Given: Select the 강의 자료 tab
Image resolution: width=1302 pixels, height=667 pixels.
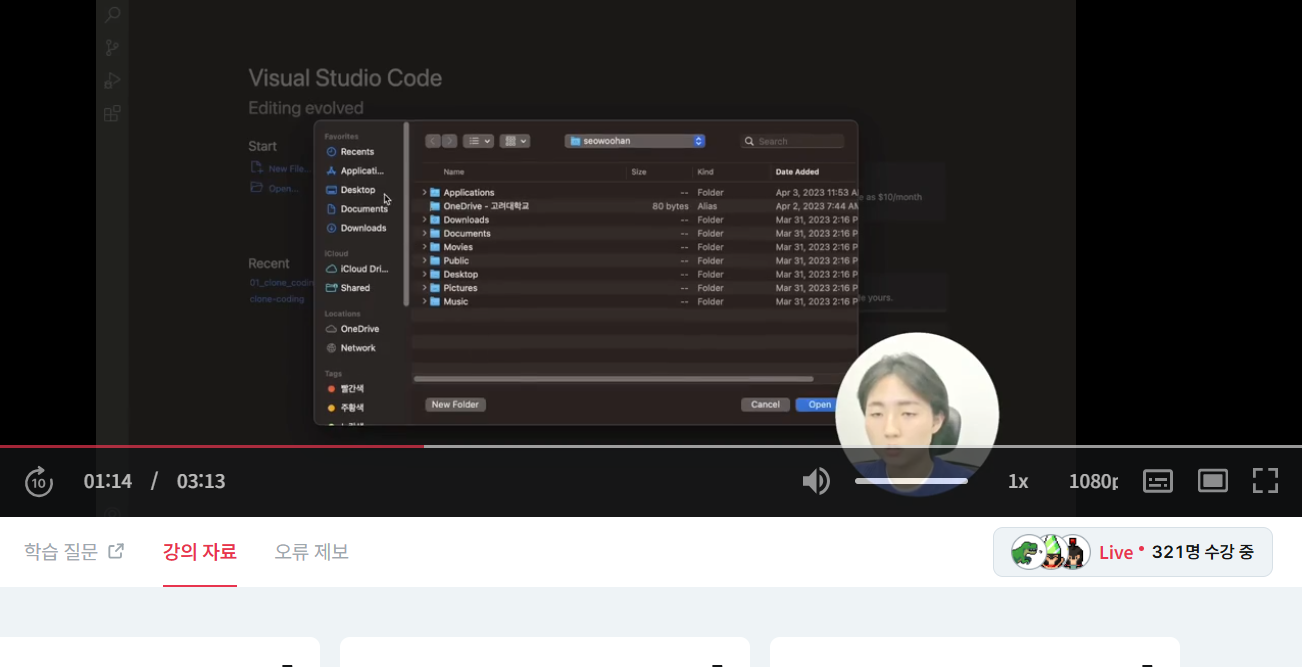Looking at the screenshot, I should click(x=200, y=551).
